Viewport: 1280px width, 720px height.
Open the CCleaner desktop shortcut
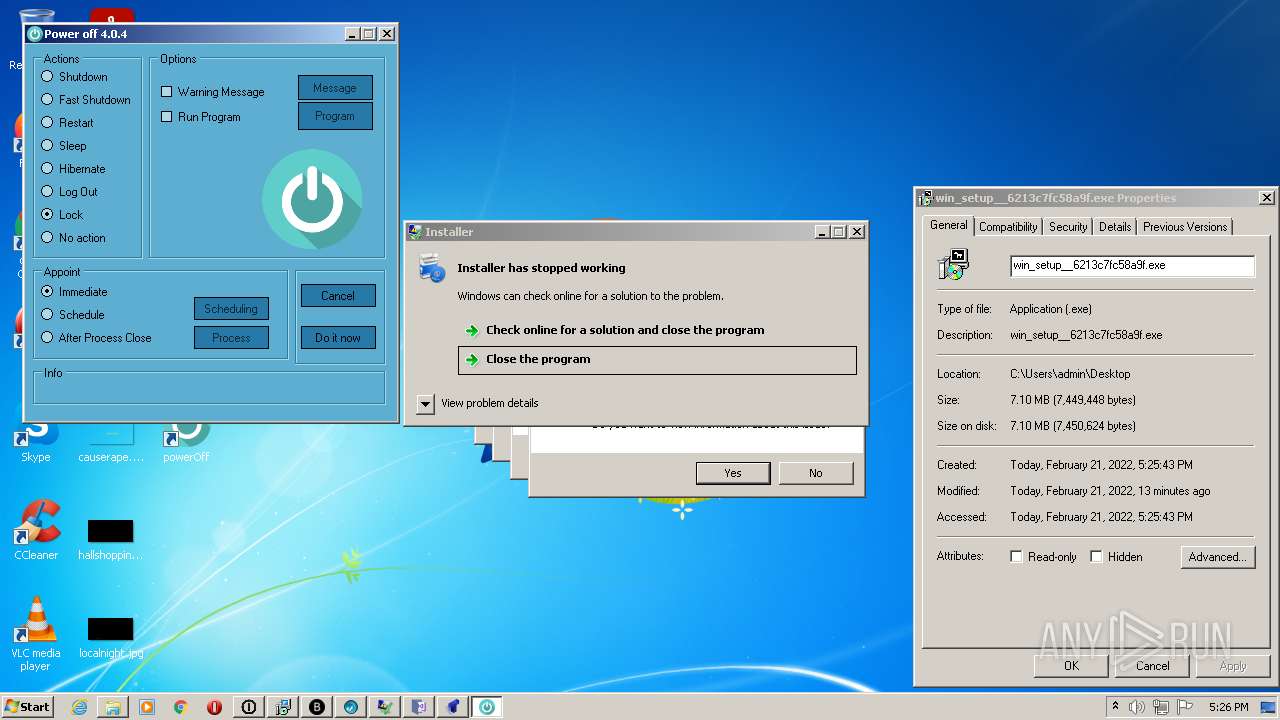pyautogui.click(x=36, y=530)
